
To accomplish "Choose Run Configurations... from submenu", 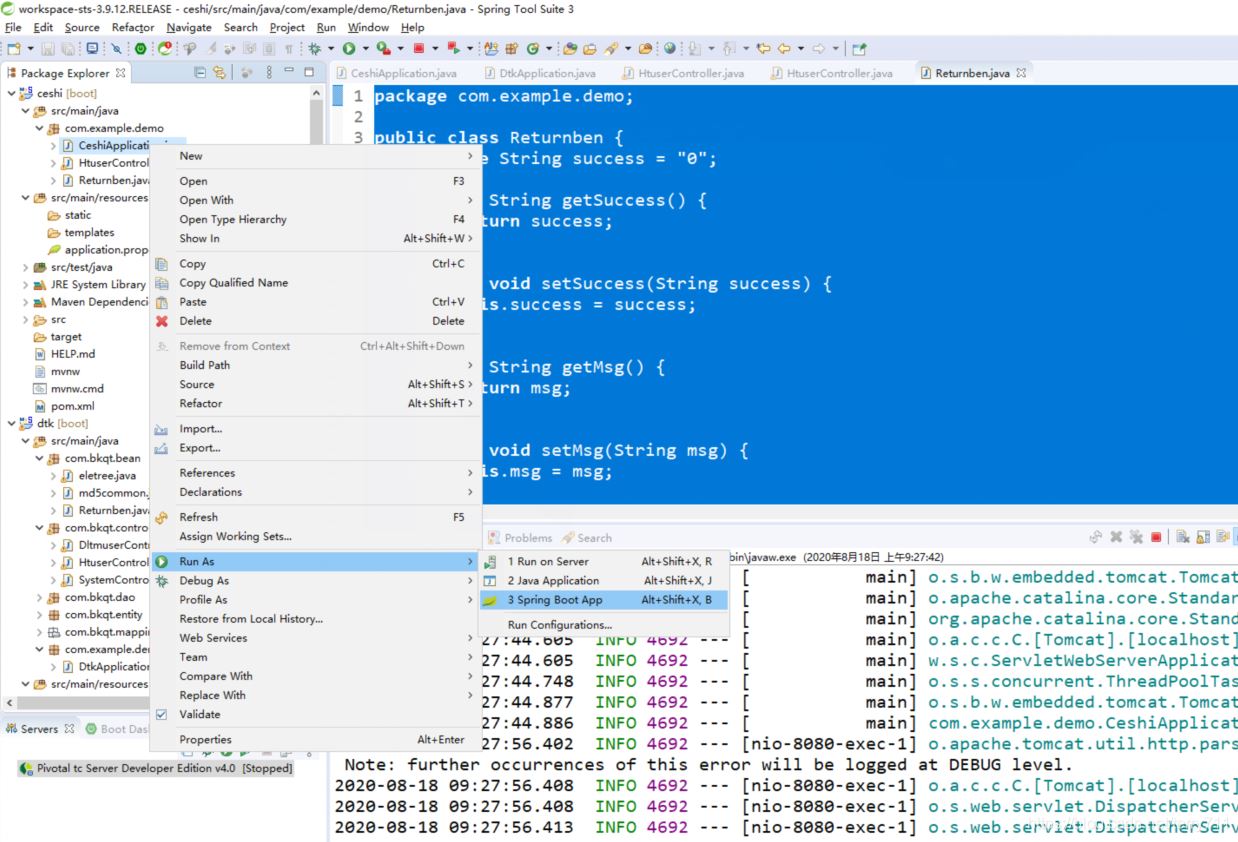I will point(559,625).
